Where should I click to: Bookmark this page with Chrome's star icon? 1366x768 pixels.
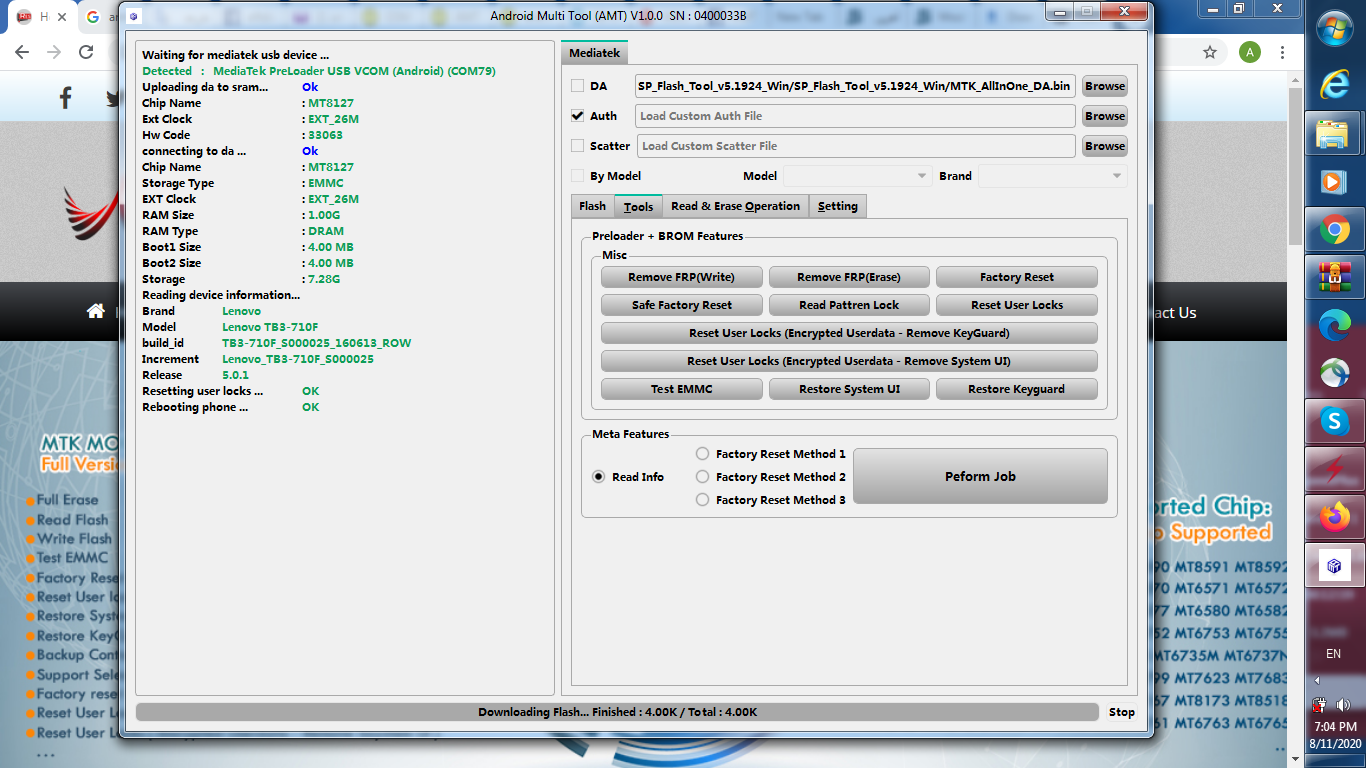(1210, 52)
